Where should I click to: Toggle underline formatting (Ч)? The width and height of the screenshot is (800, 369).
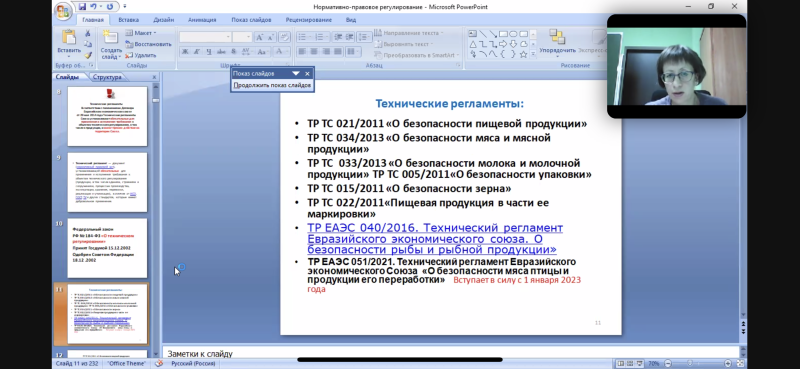tap(209, 52)
